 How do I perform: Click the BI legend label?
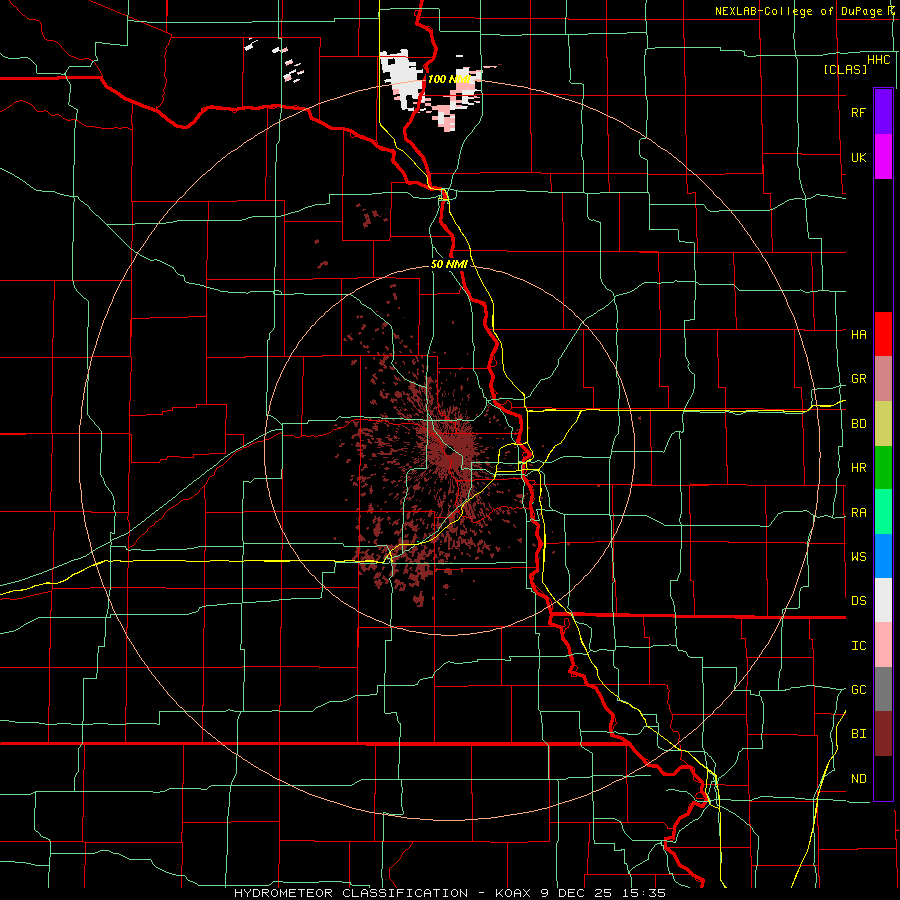tap(858, 734)
